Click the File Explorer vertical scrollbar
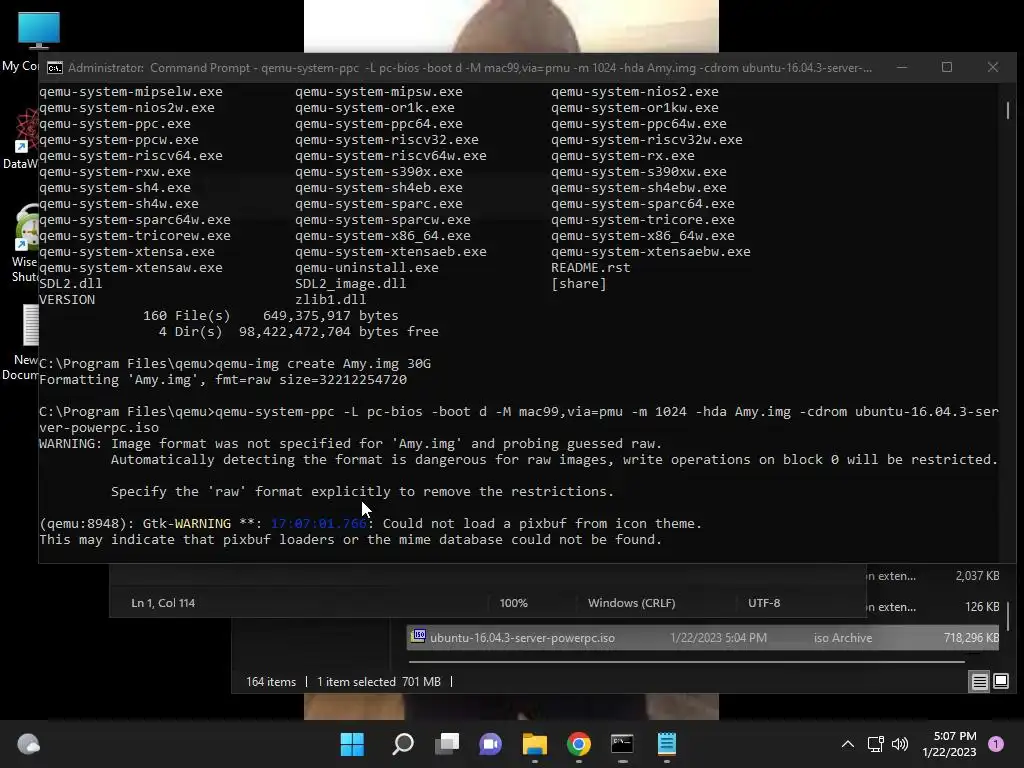The width and height of the screenshot is (1024, 768). coord(1009,616)
